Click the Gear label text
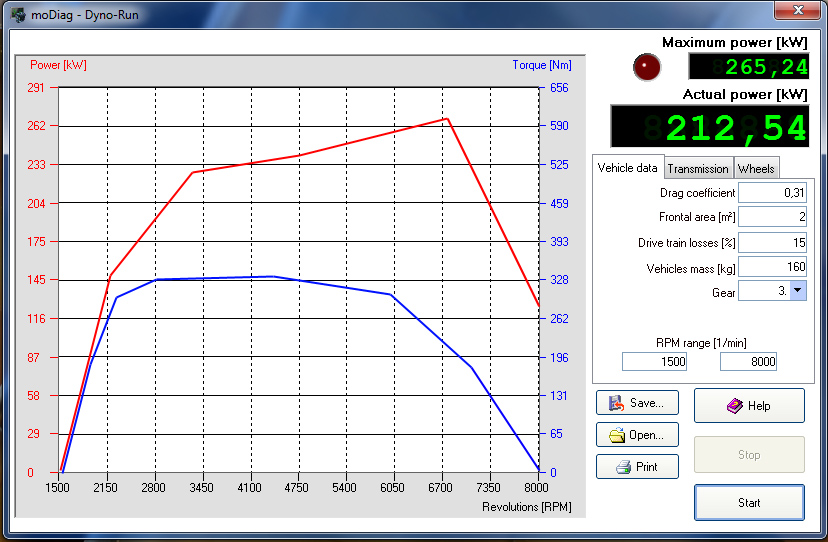828x542 pixels. pos(723,293)
